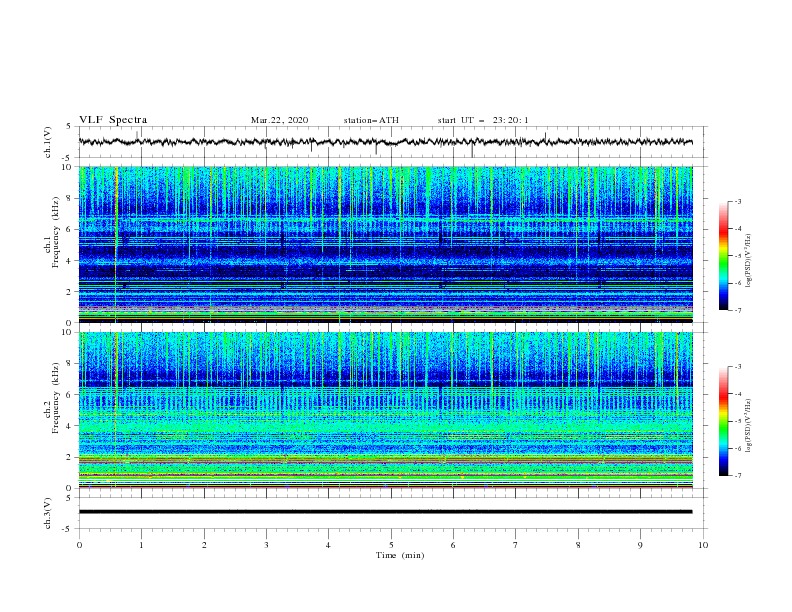Viewport: 792px width, 612px height.
Task: Click the log(PSD) label beside ch.2 color bar
Action: click(x=748, y=426)
